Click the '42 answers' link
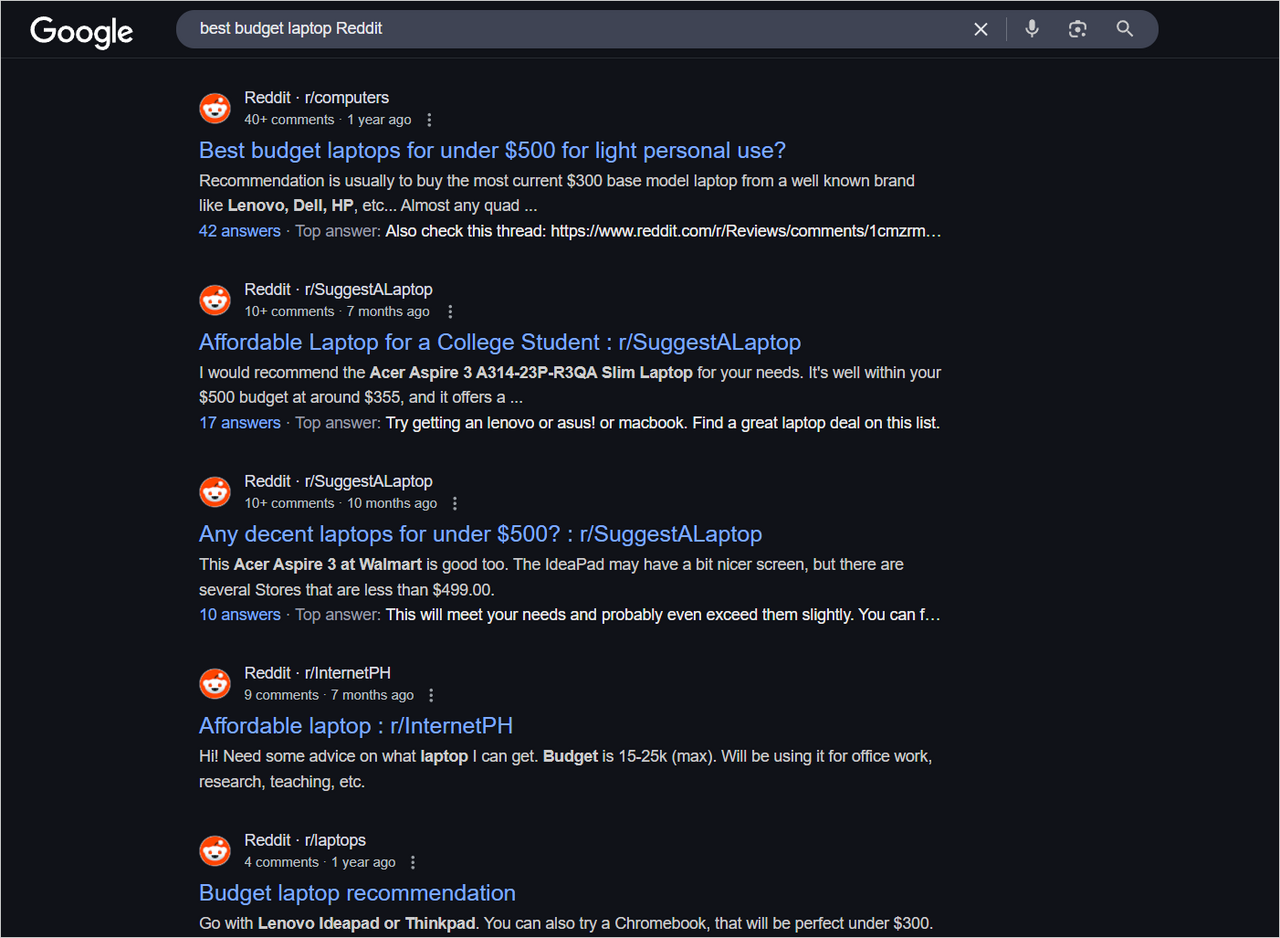Viewport: 1280px width, 938px height. [x=240, y=231]
